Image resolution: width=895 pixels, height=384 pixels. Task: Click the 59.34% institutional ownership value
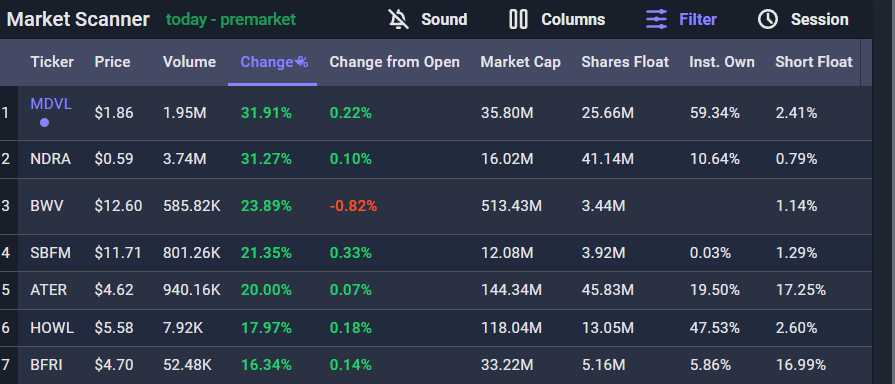(x=715, y=113)
